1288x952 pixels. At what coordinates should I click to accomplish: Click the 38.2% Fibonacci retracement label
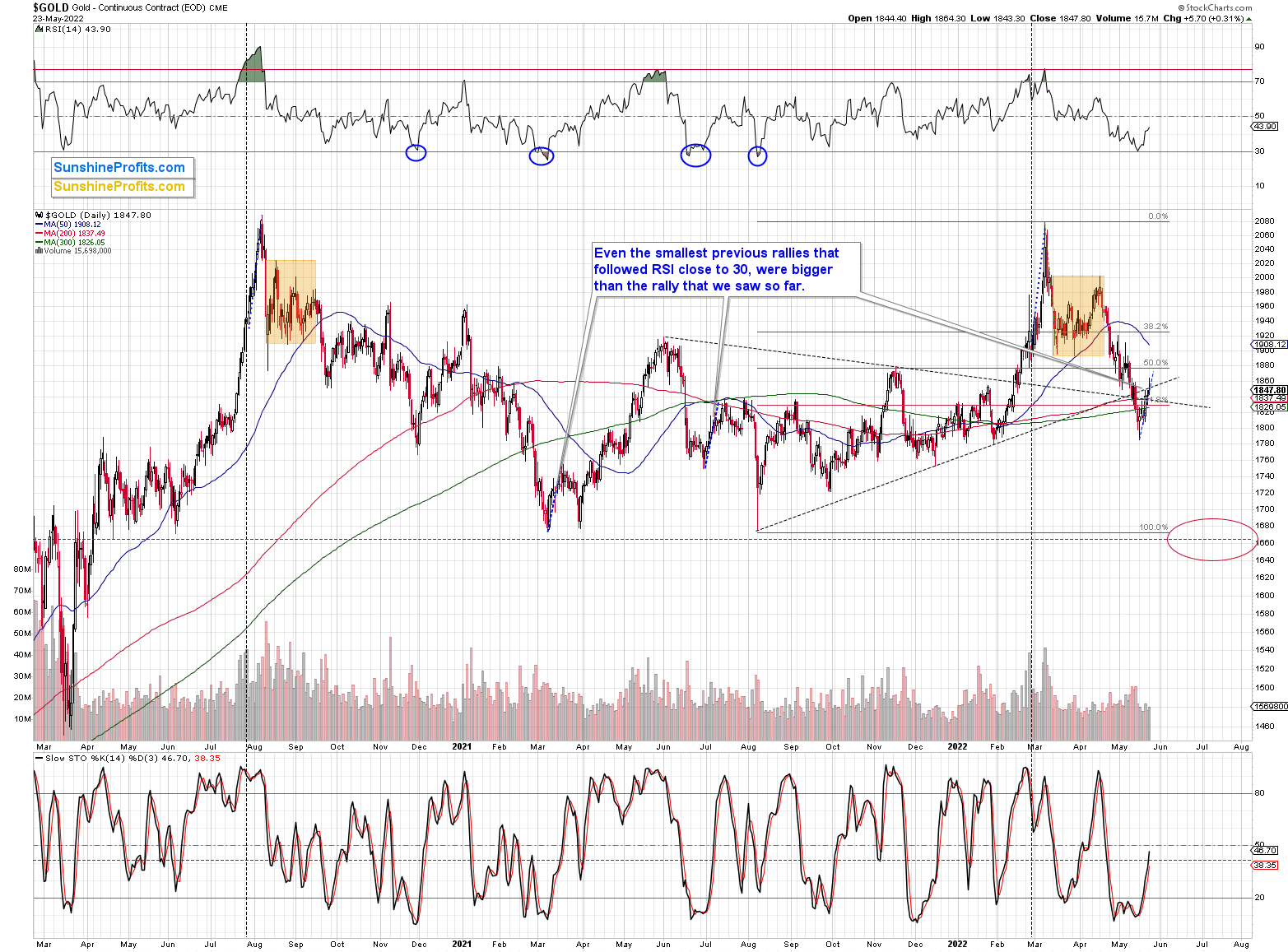click(x=1155, y=327)
